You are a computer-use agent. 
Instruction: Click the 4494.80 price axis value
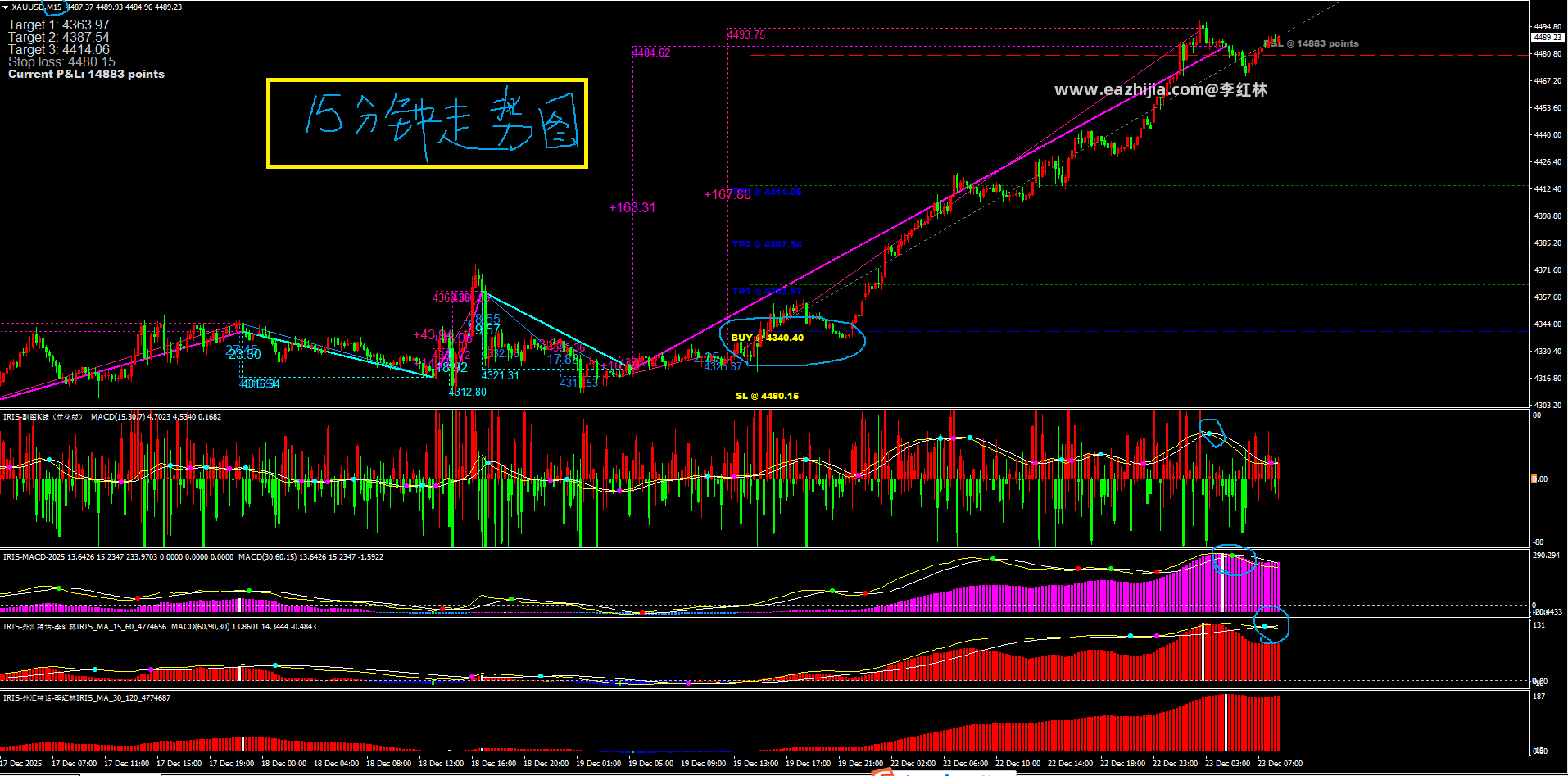pyautogui.click(x=1548, y=26)
